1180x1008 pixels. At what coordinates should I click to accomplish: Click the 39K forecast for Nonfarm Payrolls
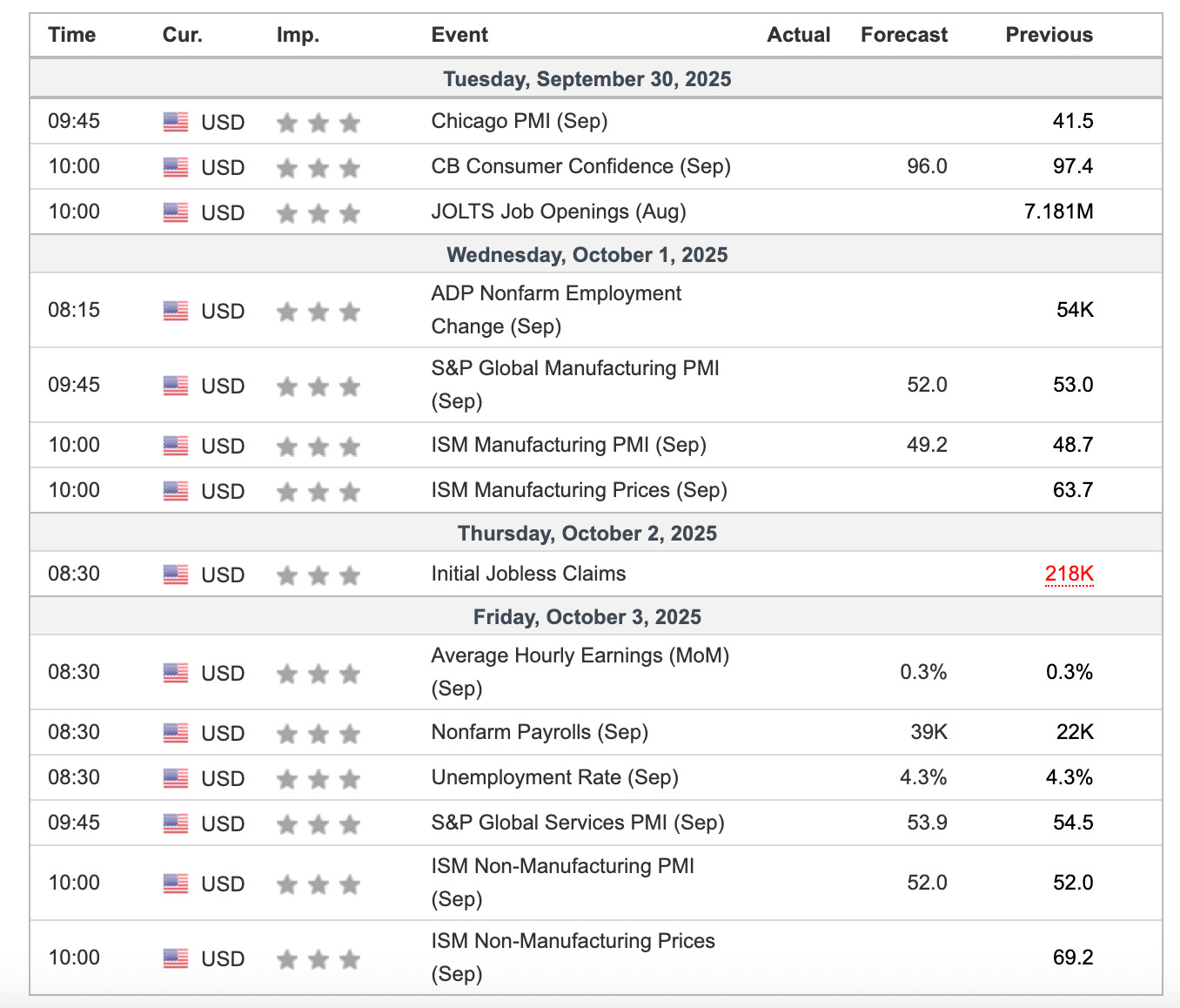click(929, 732)
